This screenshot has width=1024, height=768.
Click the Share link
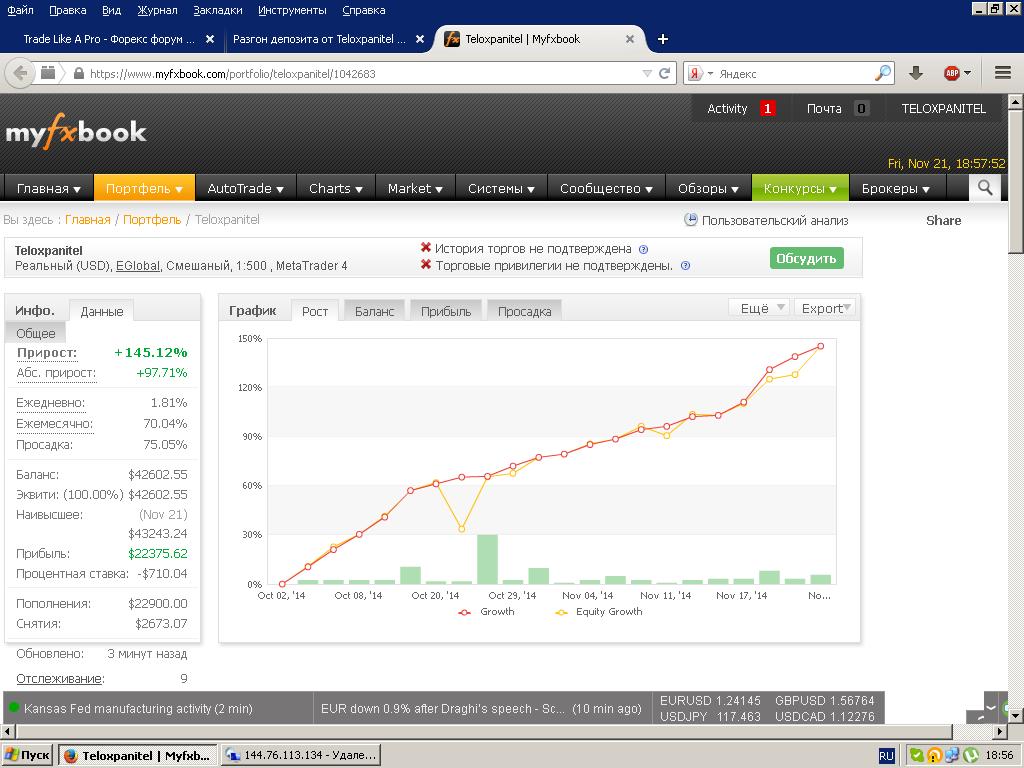(x=944, y=220)
